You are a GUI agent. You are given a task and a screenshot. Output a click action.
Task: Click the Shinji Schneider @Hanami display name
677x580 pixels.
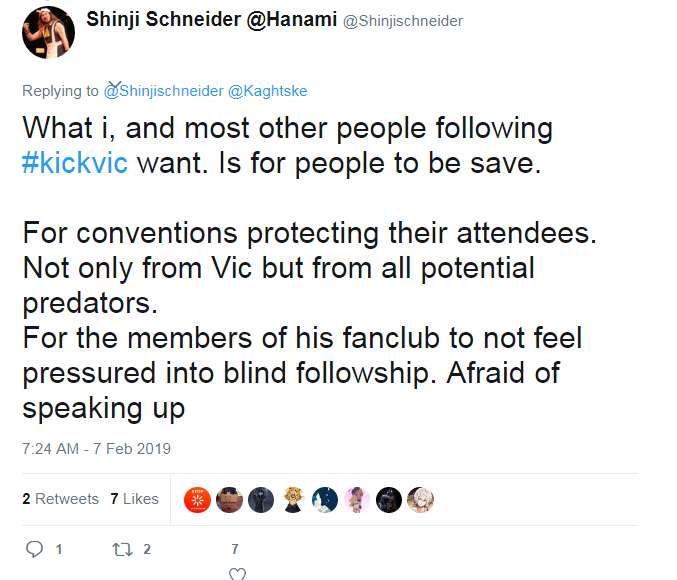(x=212, y=19)
